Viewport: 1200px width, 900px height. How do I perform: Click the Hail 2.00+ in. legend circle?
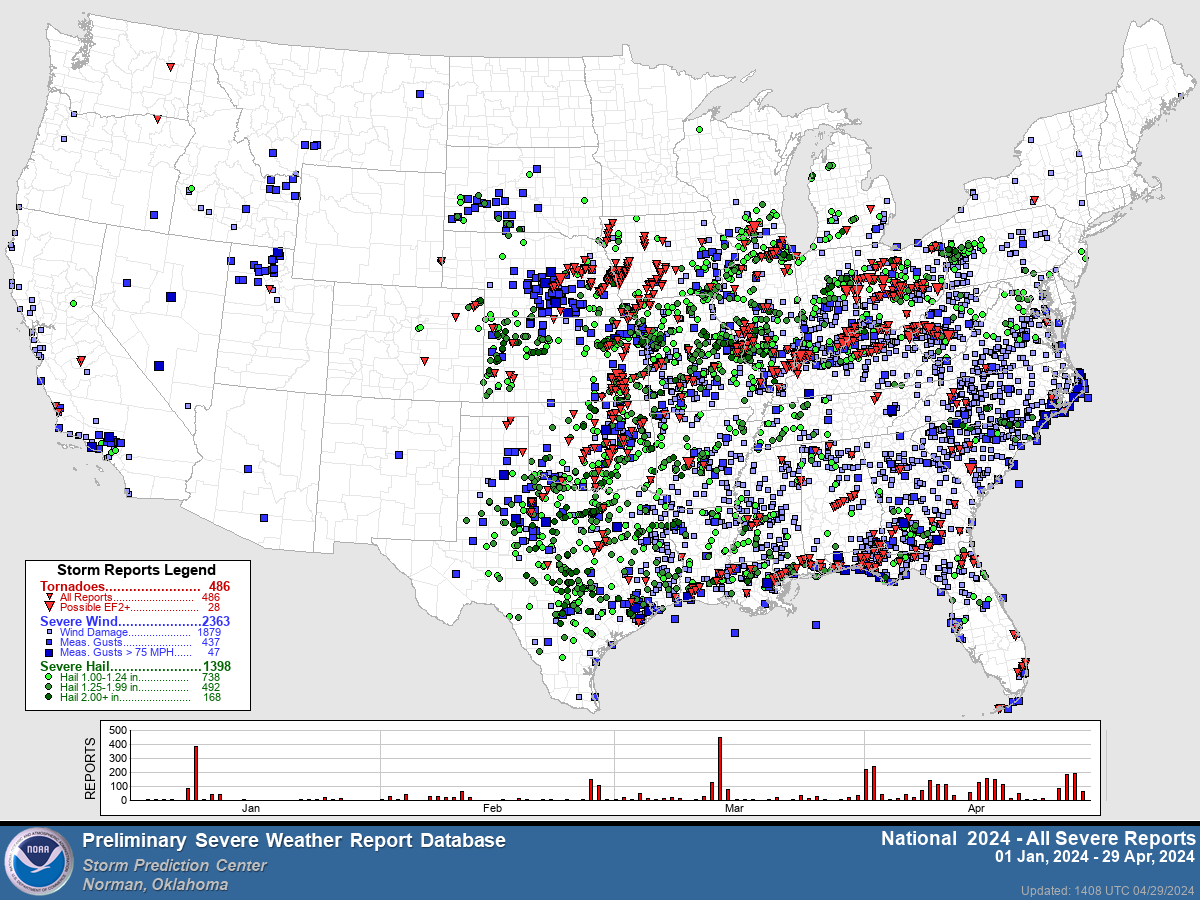click(50, 698)
